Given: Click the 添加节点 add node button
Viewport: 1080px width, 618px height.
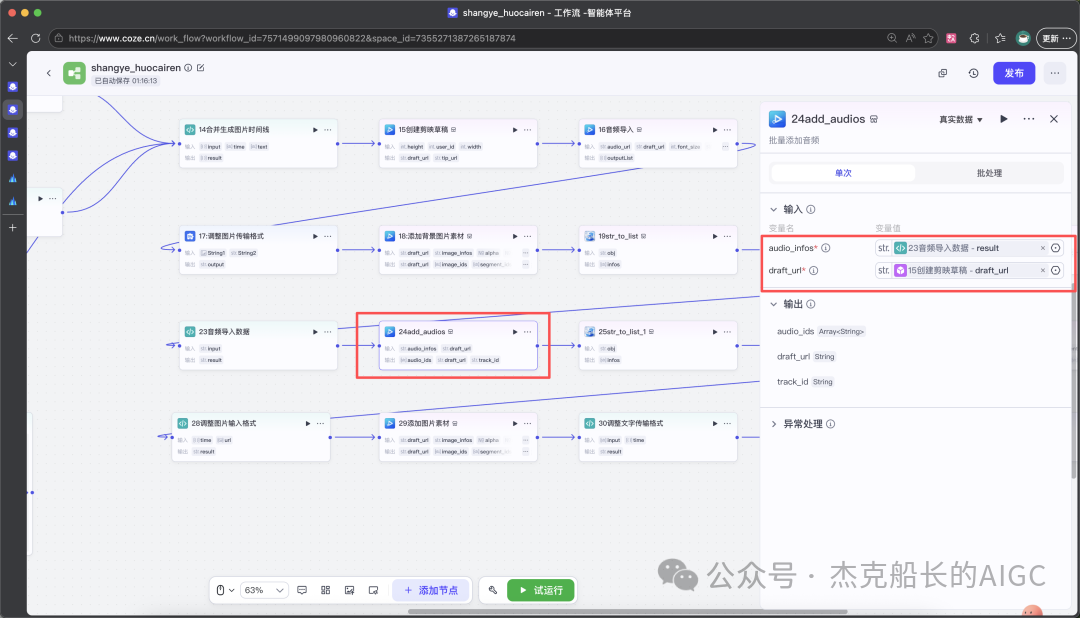Looking at the screenshot, I should click(x=431, y=590).
